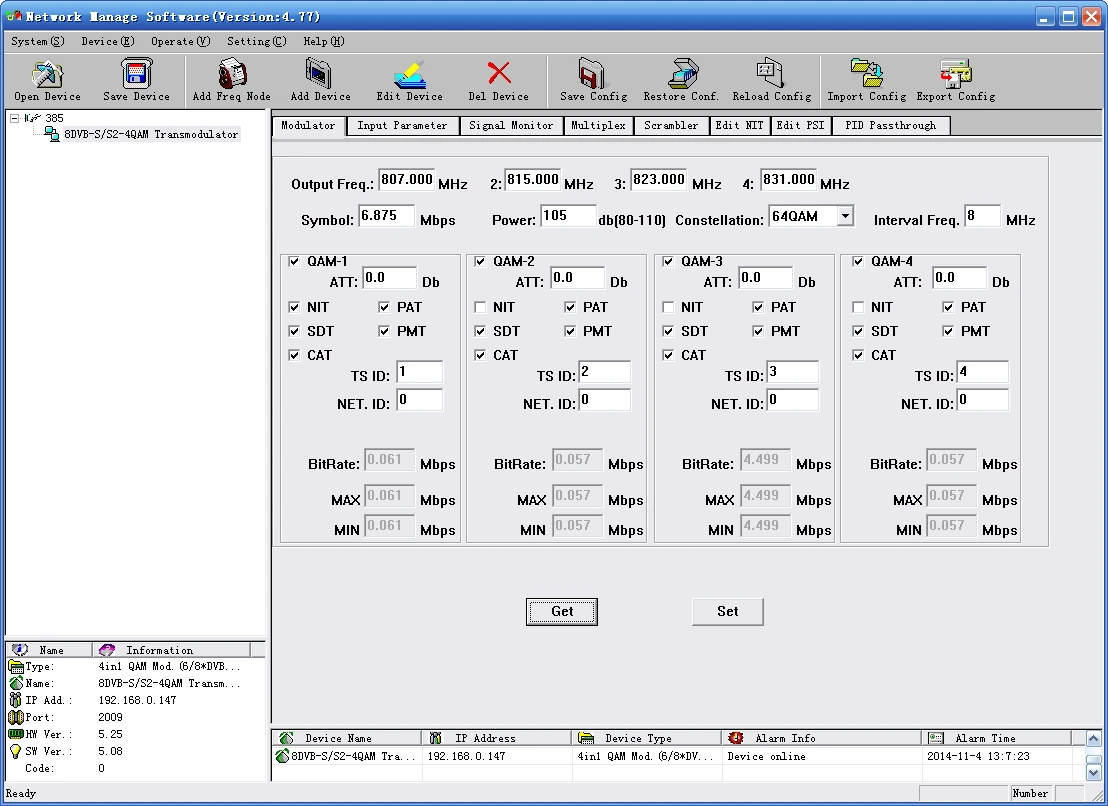Click the Edit Device toolbar icon

point(409,75)
